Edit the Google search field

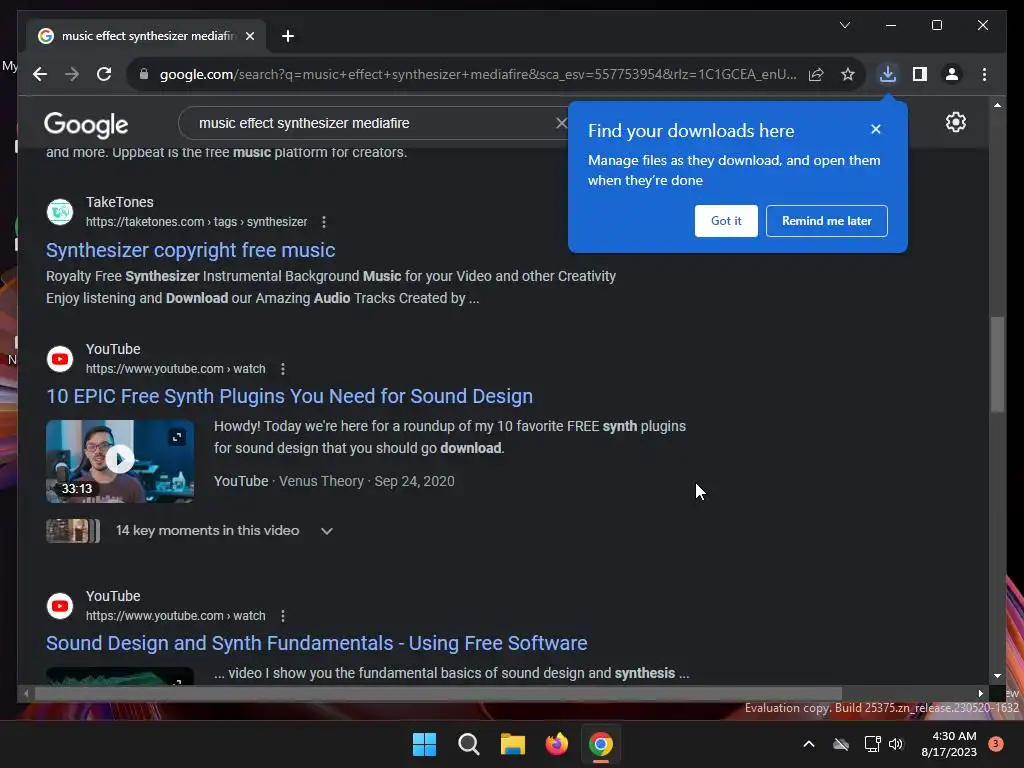click(x=372, y=123)
